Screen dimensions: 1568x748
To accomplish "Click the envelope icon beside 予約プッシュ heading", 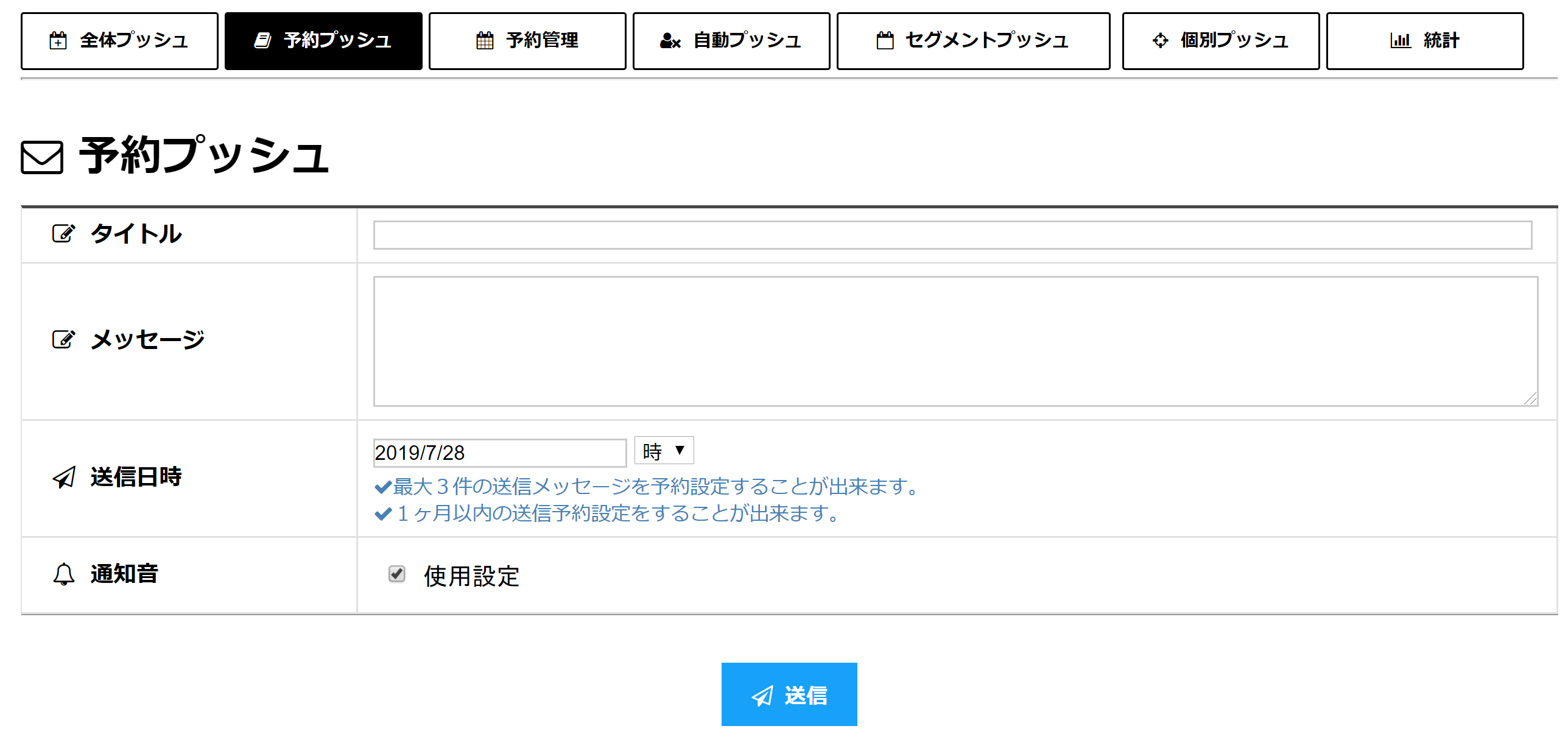I will (x=42, y=157).
